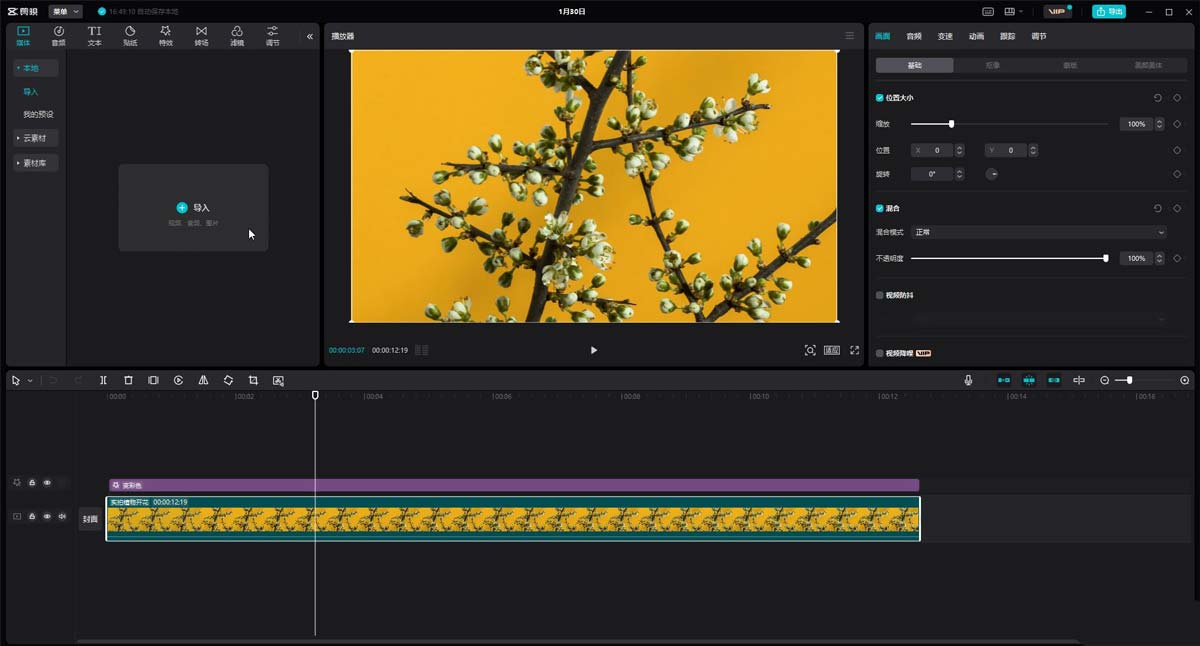Click the delete trash icon in timeline toolbar
Viewport: 1200px width, 646px height.
(x=128, y=381)
